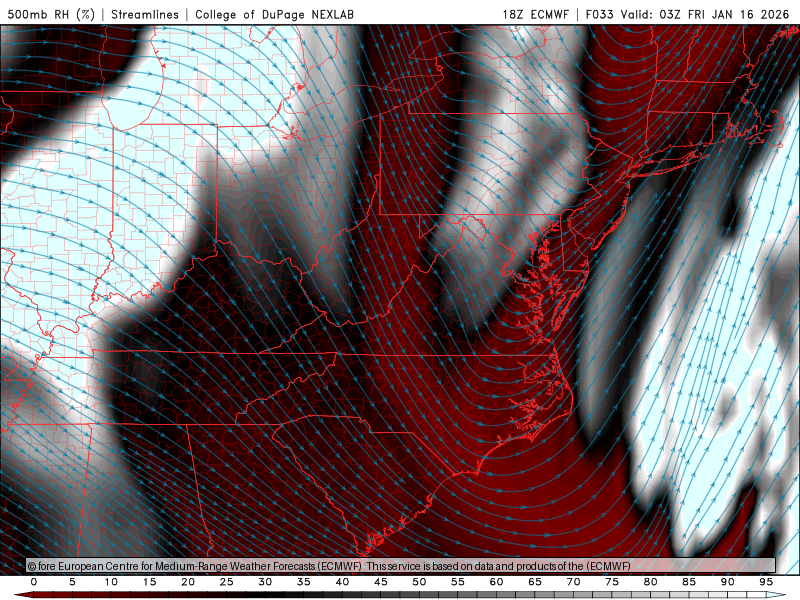Click the colorbar label '0'
Screen dimensions: 800x600
[x=34, y=582]
